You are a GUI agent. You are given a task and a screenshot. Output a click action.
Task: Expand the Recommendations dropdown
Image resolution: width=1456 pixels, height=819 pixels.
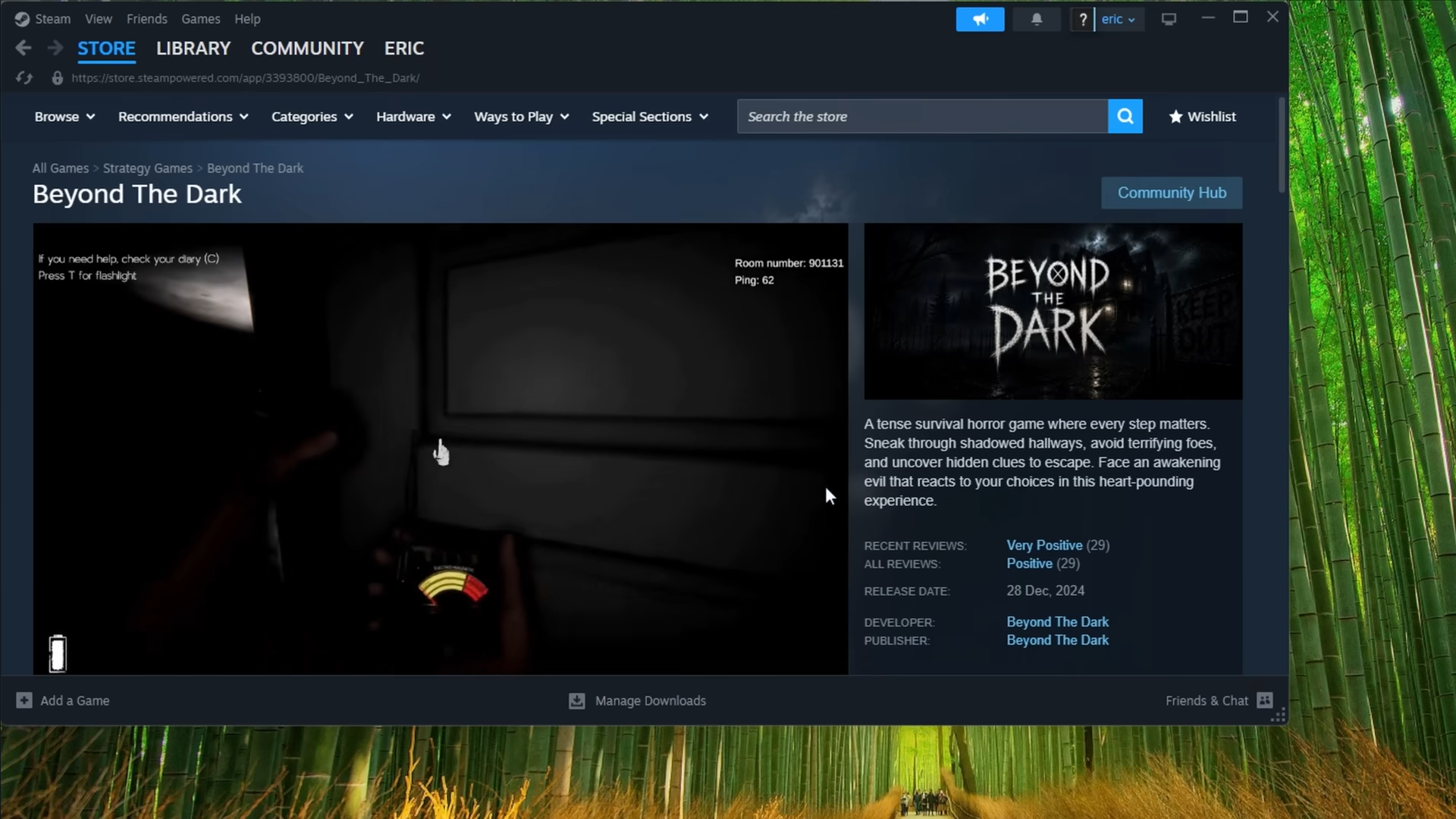tap(183, 116)
